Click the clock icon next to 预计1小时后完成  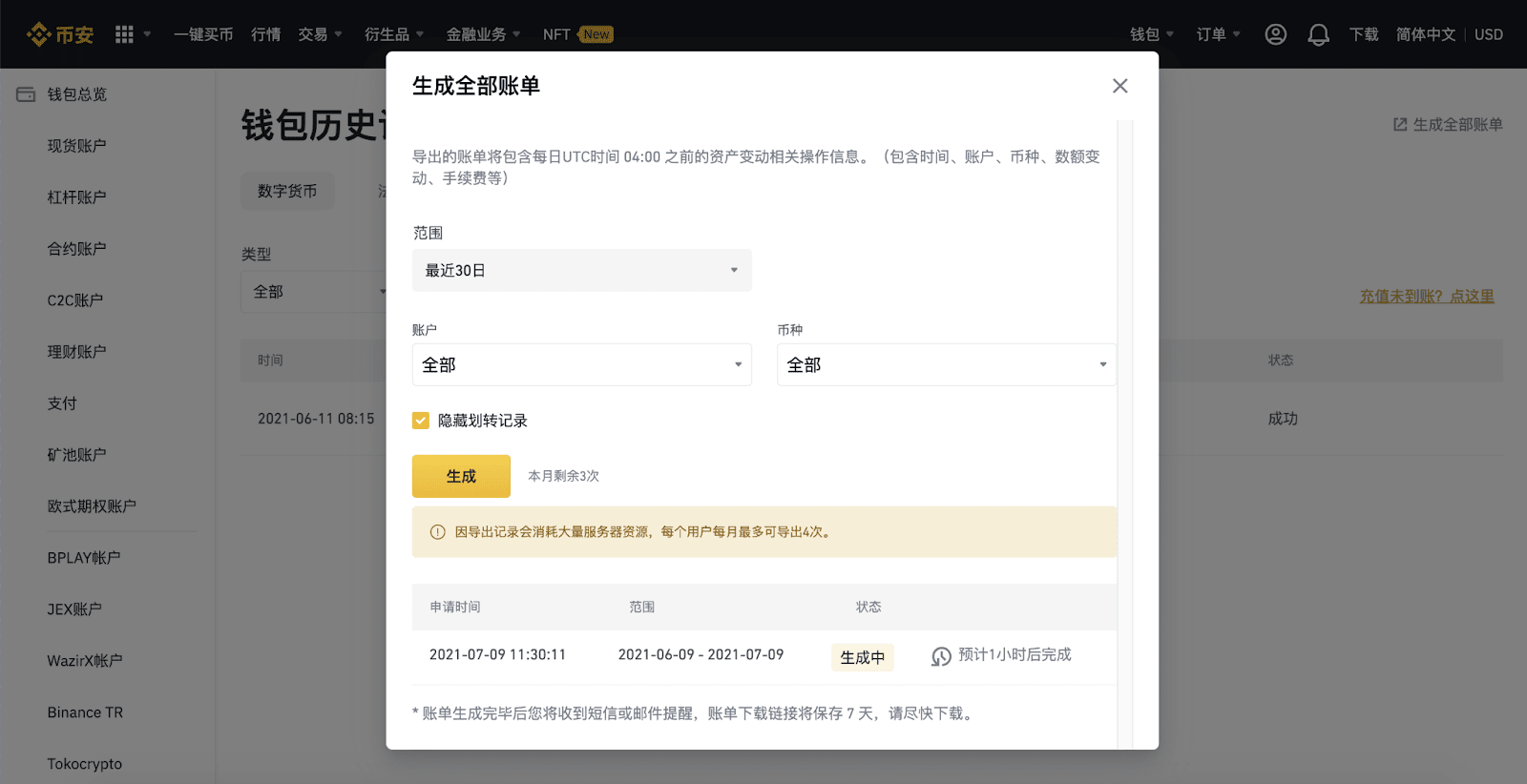[x=941, y=656]
